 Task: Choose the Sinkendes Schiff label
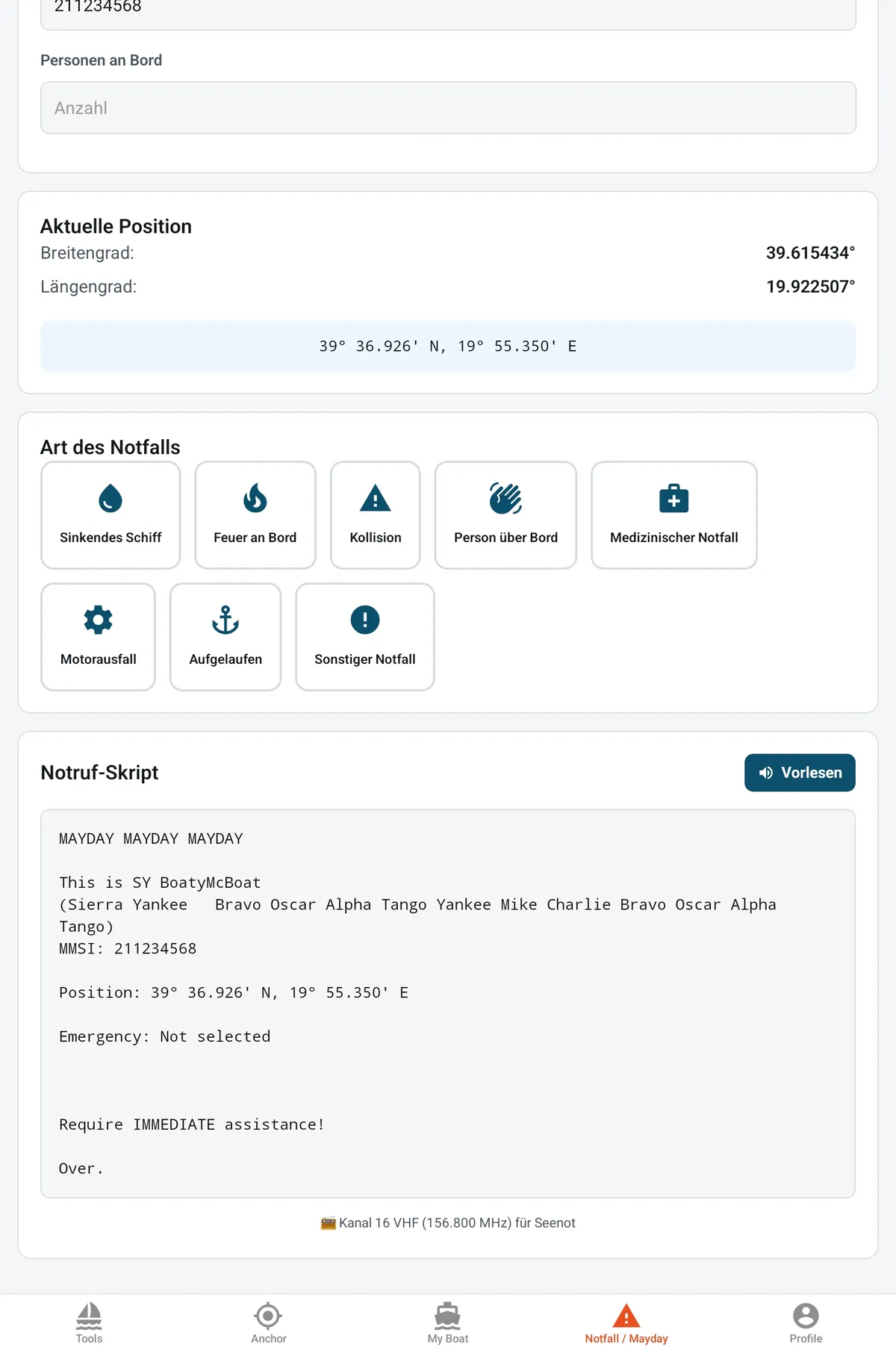point(111,538)
